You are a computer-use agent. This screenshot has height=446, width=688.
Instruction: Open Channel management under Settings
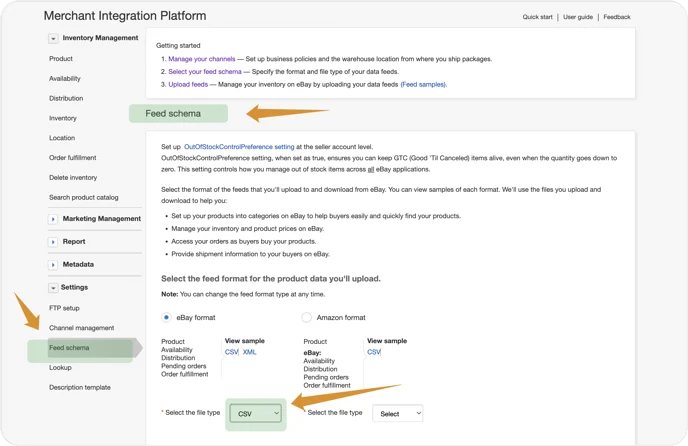click(82, 328)
